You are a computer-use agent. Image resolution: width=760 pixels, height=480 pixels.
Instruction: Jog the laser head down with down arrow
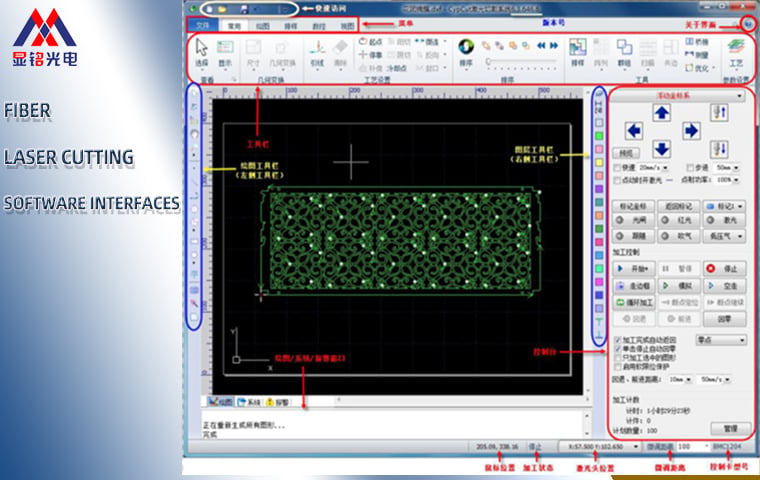(x=662, y=149)
